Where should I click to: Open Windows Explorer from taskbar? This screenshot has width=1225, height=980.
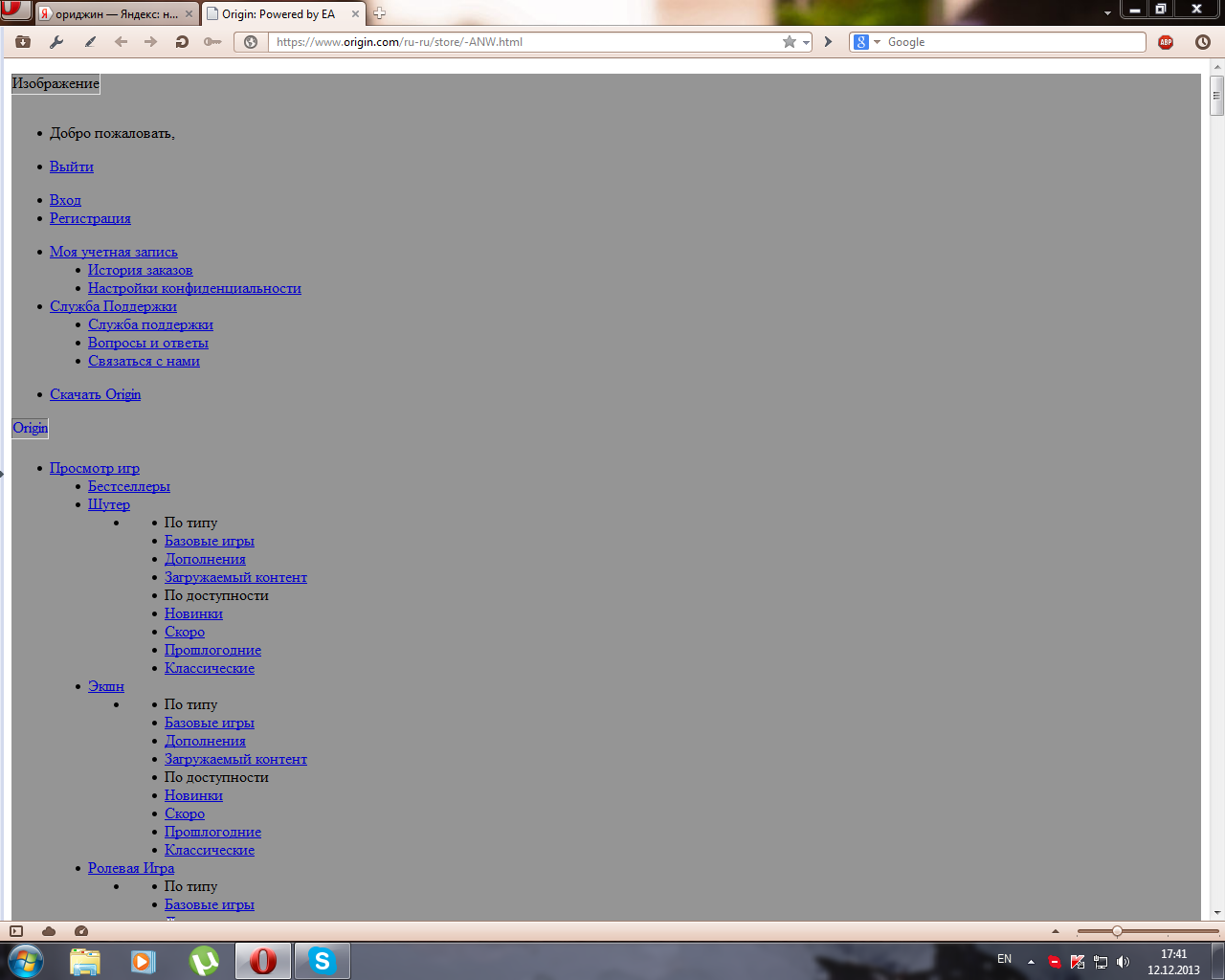click(x=85, y=961)
